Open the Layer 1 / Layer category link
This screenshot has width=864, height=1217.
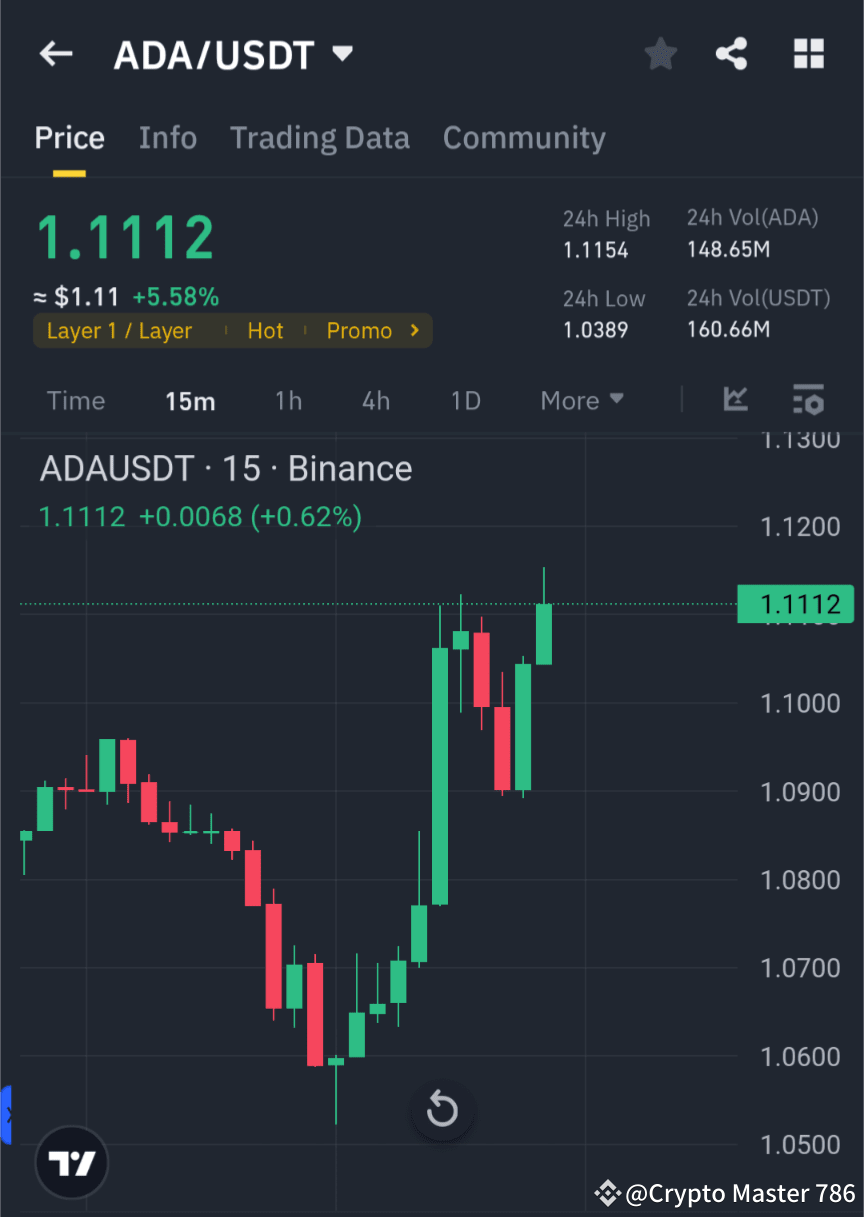click(x=120, y=330)
